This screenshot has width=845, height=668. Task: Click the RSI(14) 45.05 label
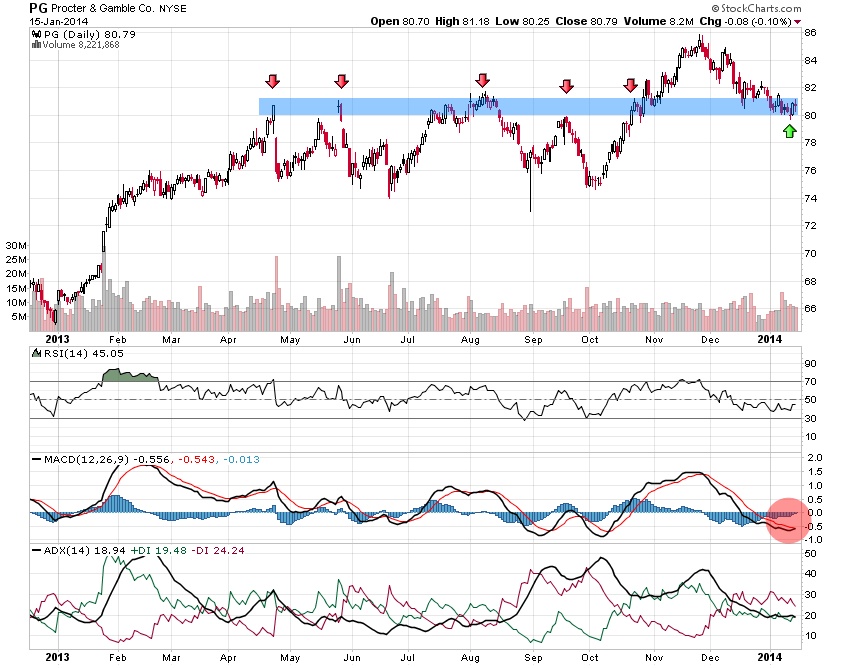coord(84,353)
